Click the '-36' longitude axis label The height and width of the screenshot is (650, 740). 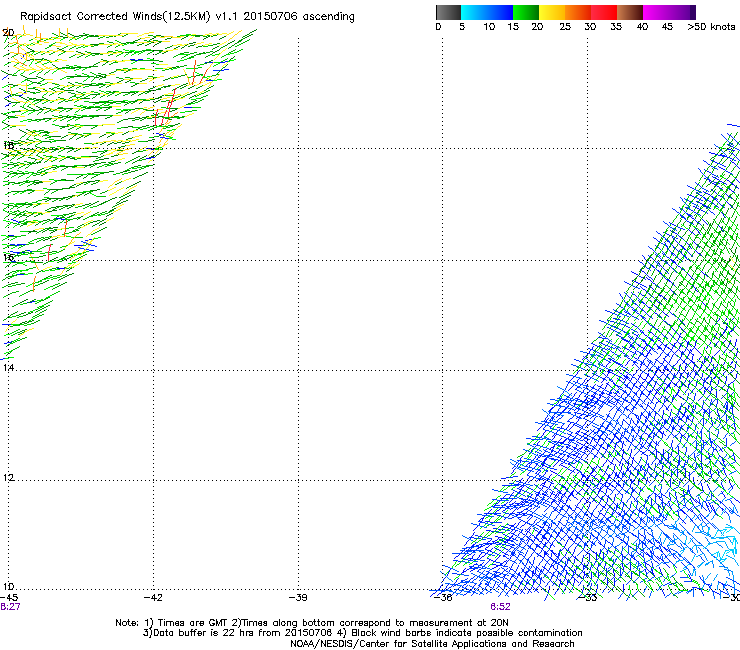click(x=443, y=598)
